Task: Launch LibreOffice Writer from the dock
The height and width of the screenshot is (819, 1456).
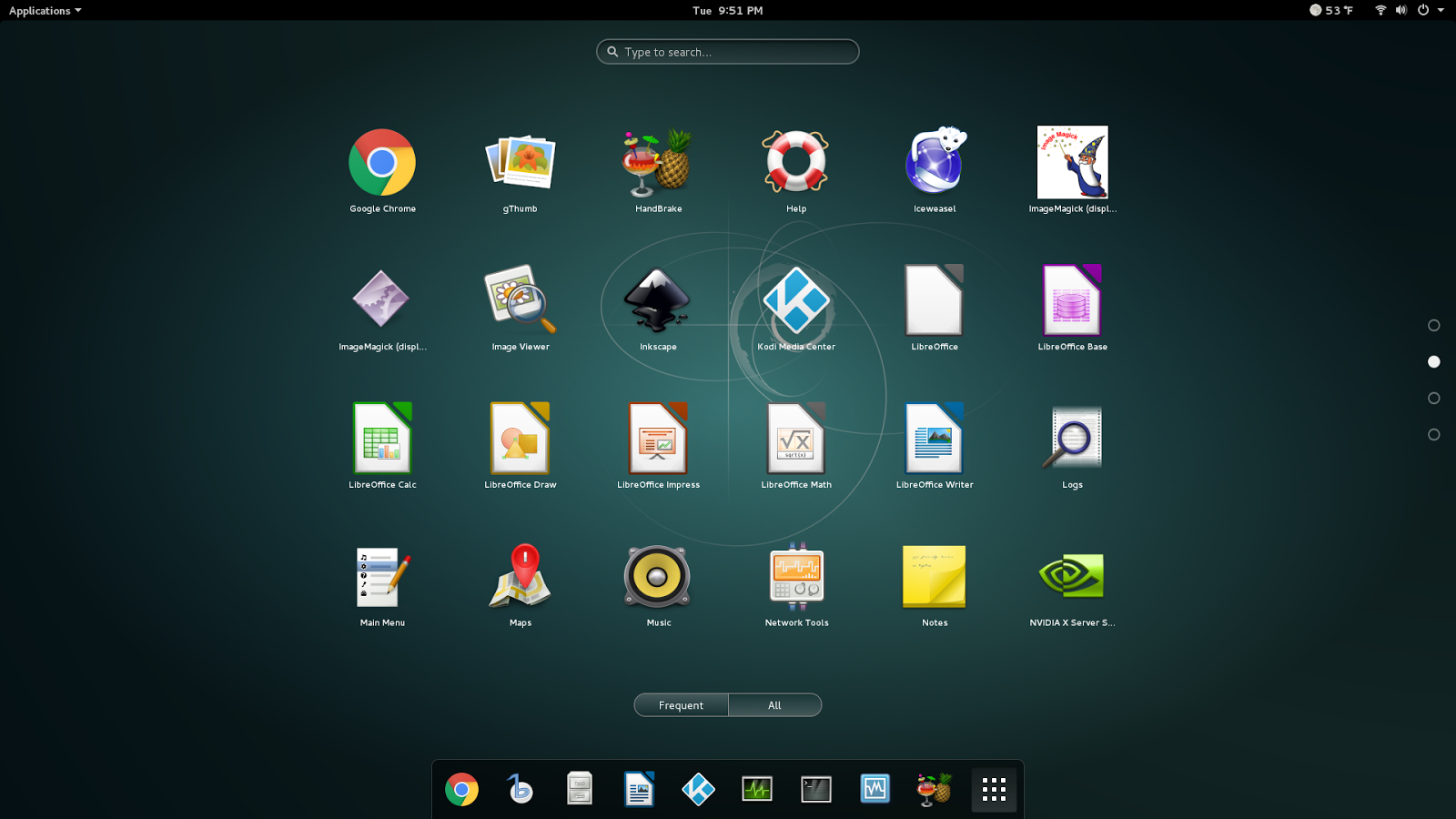Action: 639,790
